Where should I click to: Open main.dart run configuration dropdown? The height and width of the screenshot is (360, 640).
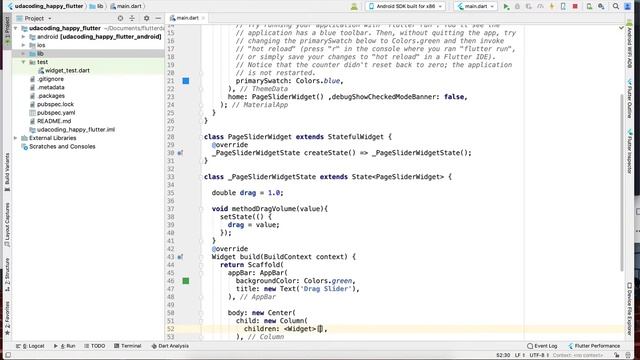coord(476,6)
